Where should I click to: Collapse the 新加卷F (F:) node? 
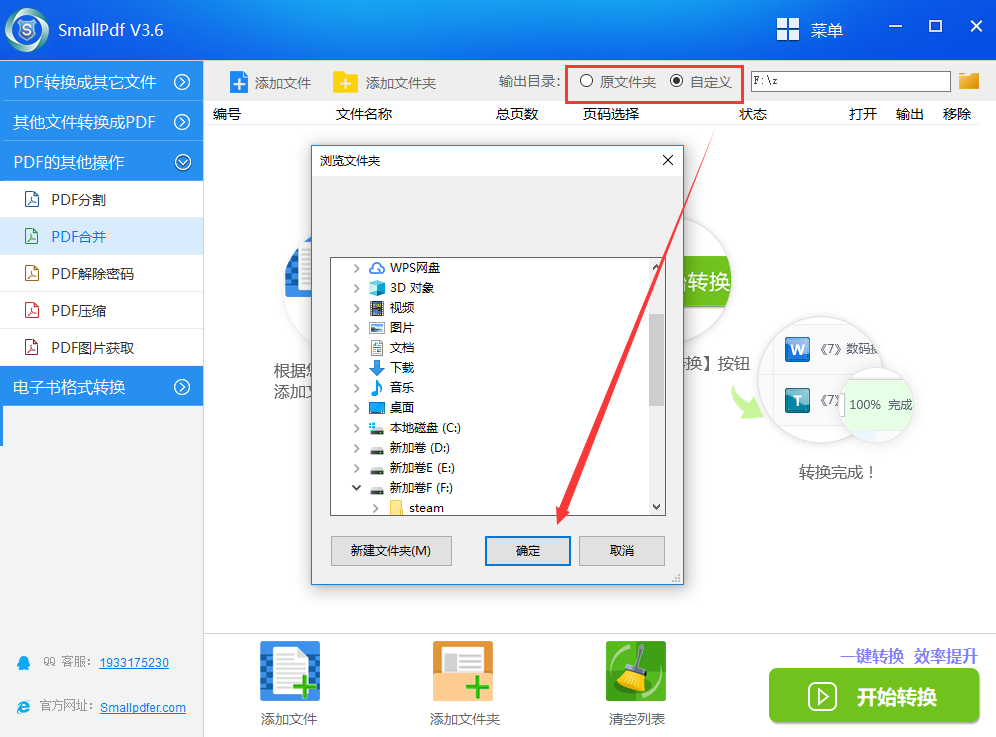356,488
